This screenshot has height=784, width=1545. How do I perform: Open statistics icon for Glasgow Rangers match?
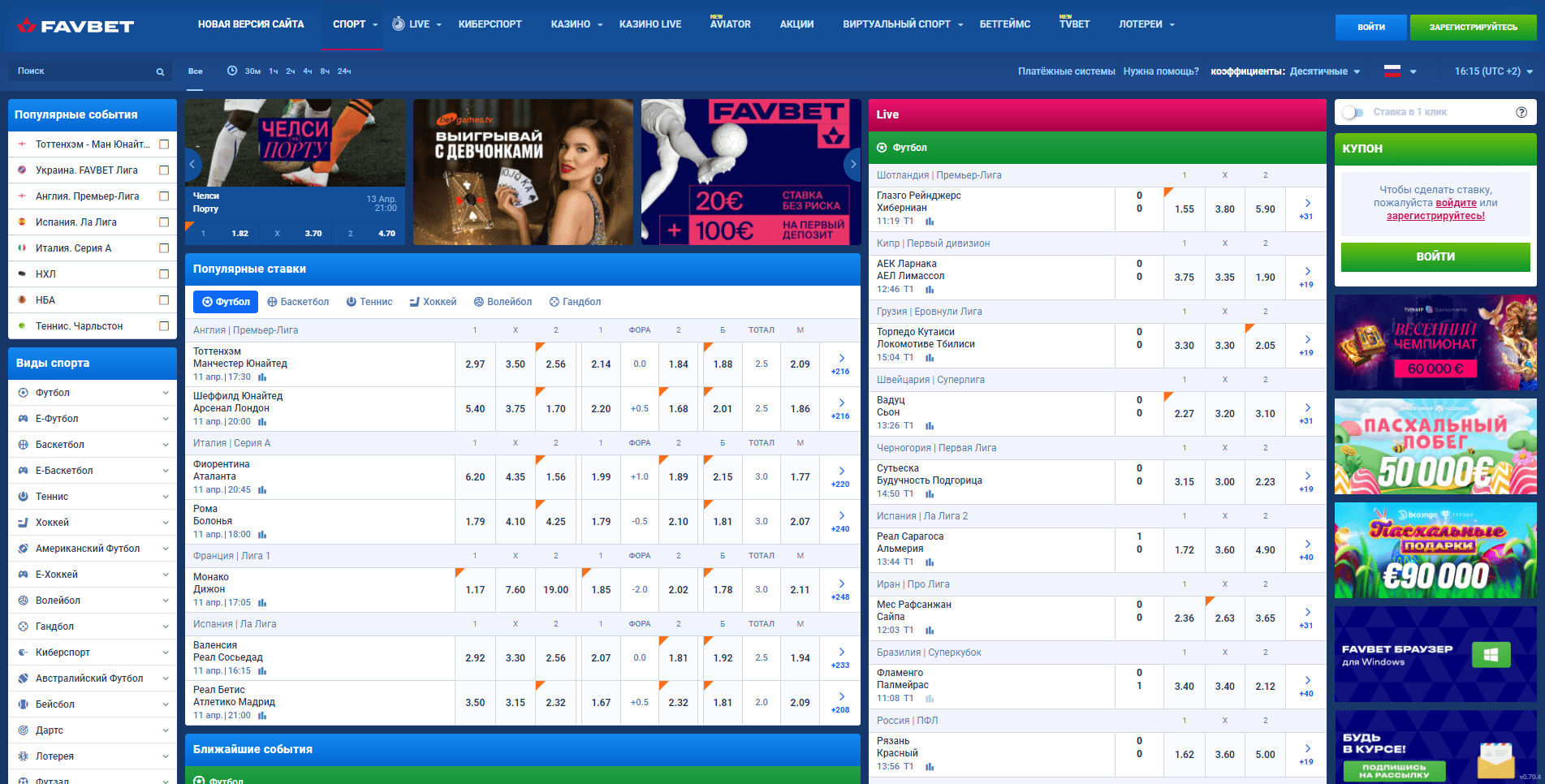click(x=930, y=222)
